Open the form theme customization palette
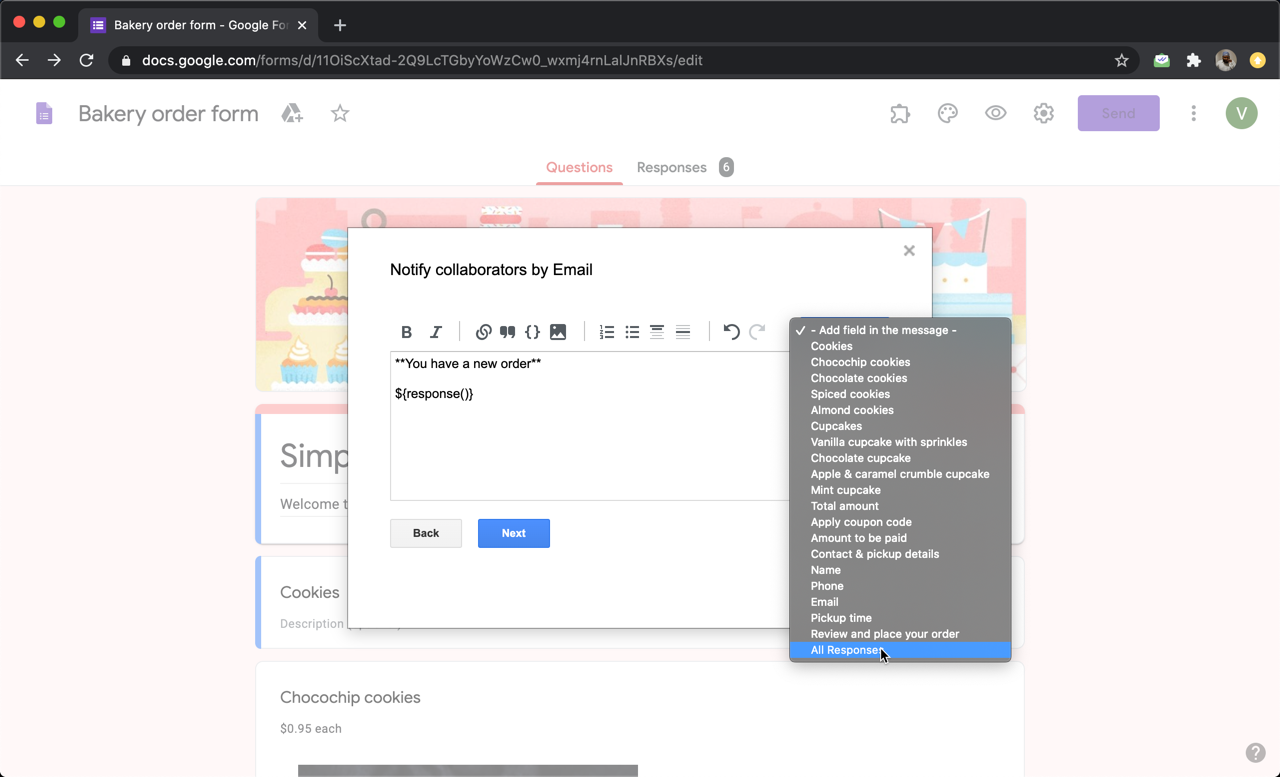The height and width of the screenshot is (777, 1280). point(947,113)
